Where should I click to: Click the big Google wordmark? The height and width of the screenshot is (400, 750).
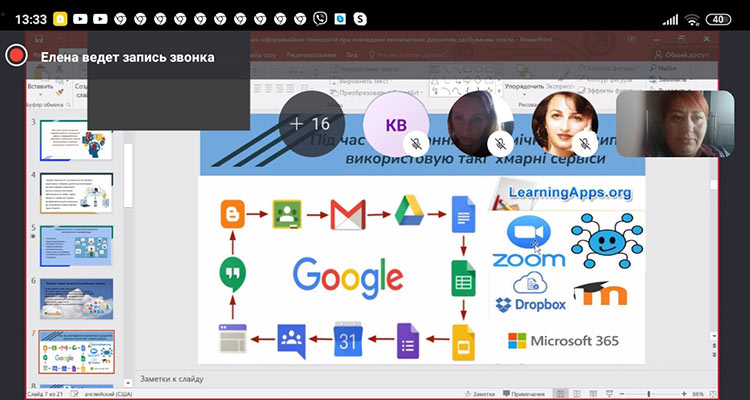coord(348,278)
